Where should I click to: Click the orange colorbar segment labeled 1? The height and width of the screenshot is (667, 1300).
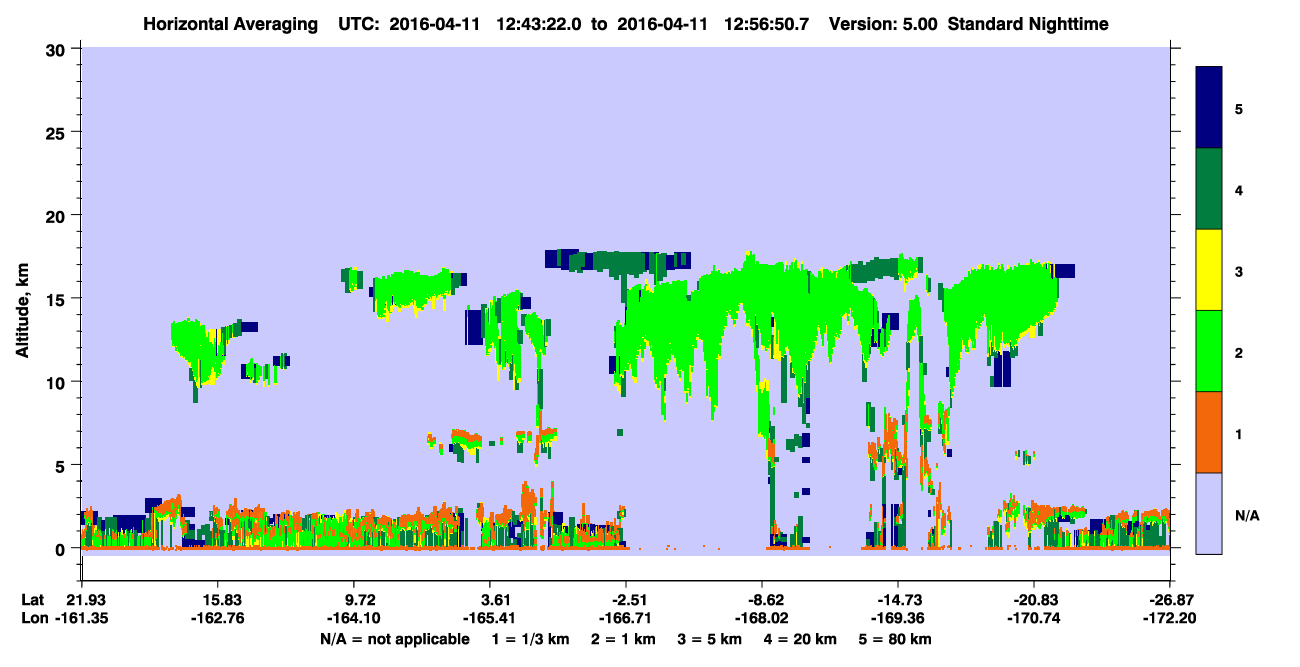(x=1209, y=432)
